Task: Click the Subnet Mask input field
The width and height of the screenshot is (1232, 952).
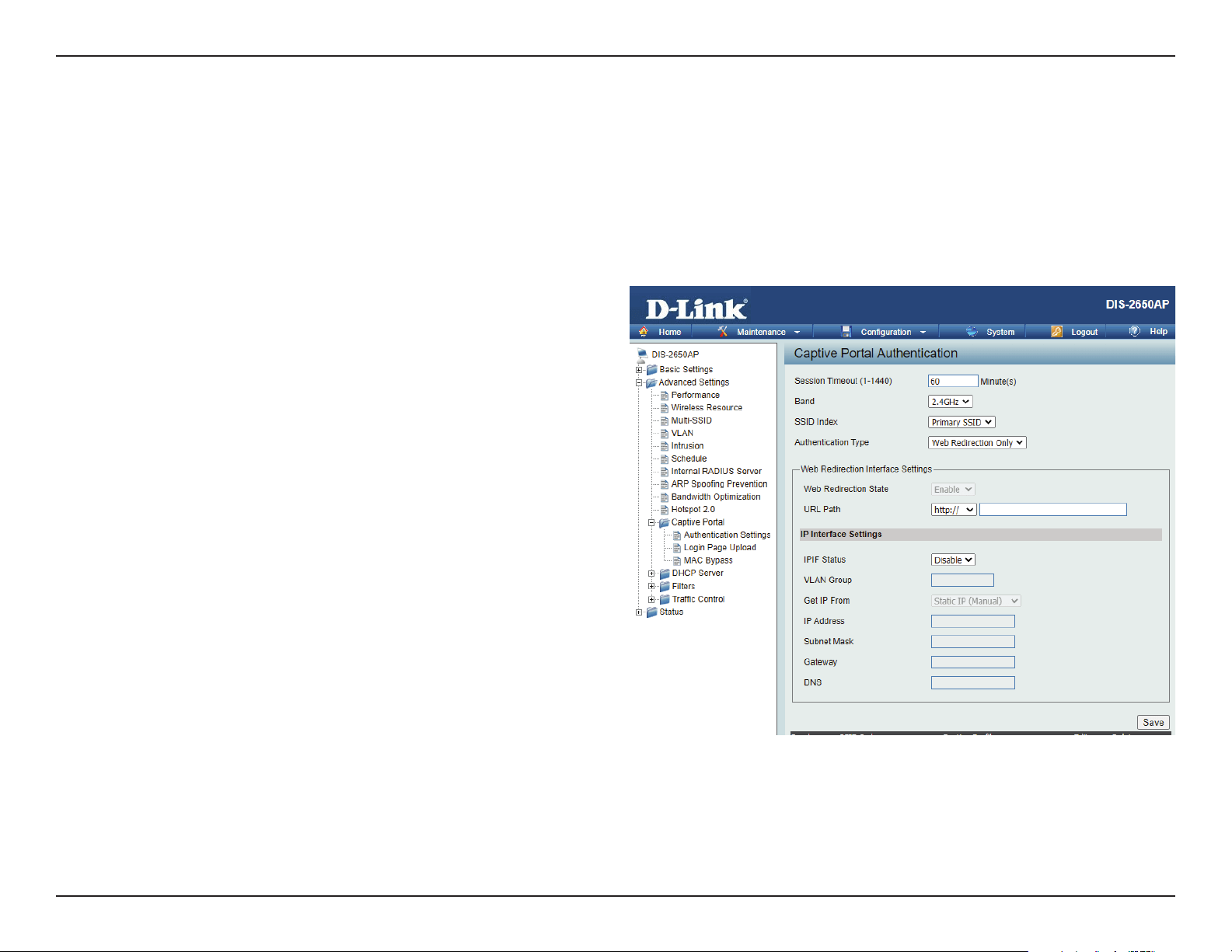Action: pos(973,642)
